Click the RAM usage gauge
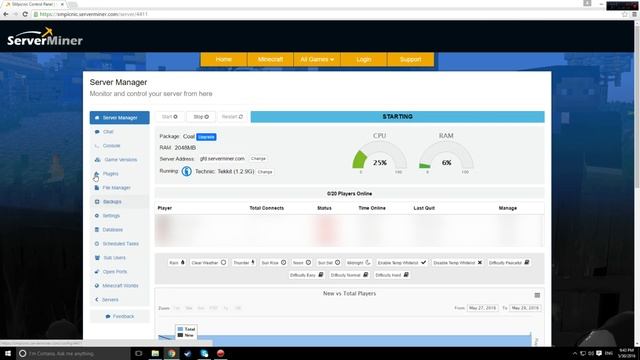This screenshot has height=360, width=640. [447, 154]
